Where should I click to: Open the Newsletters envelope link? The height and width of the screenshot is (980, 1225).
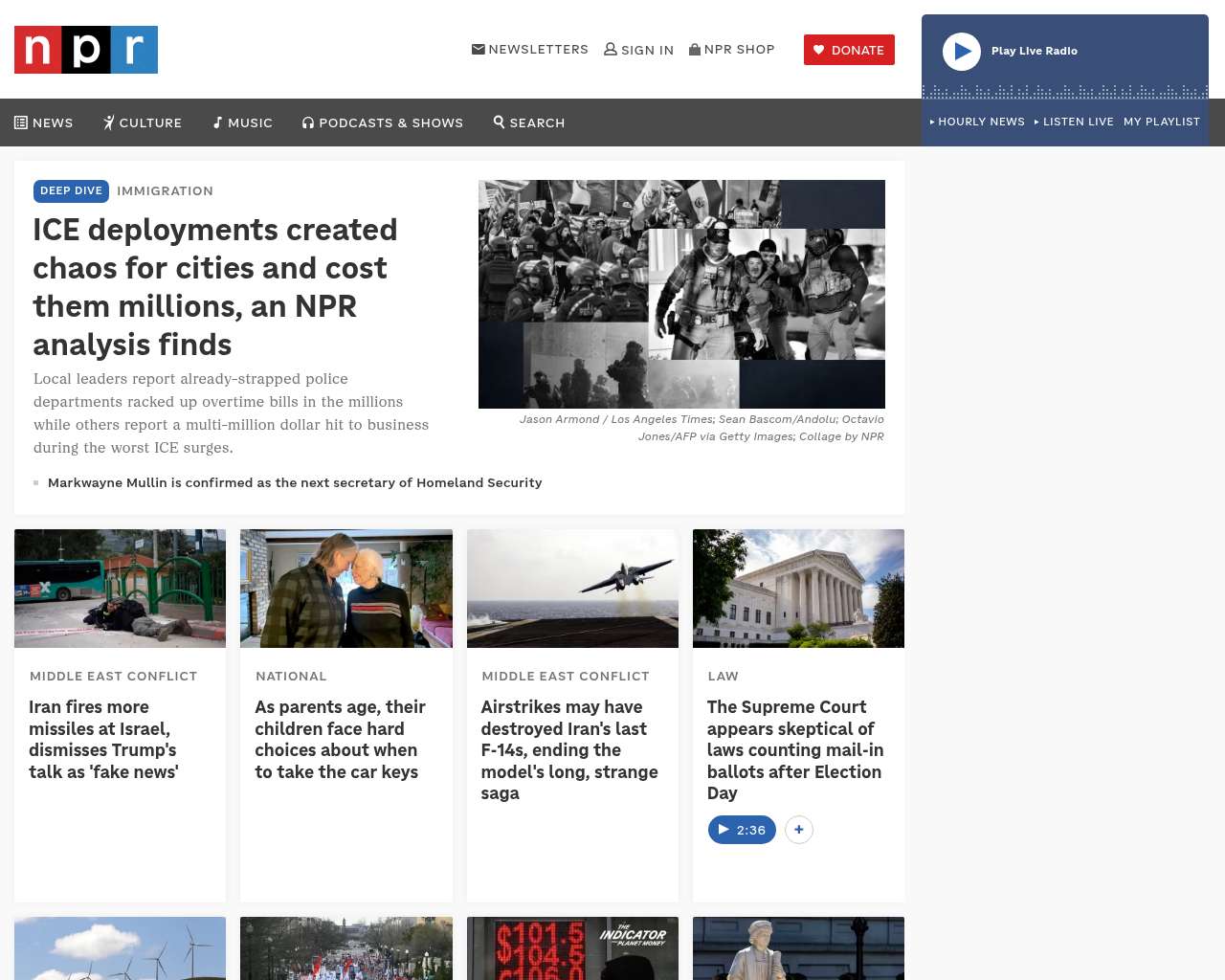click(x=530, y=49)
